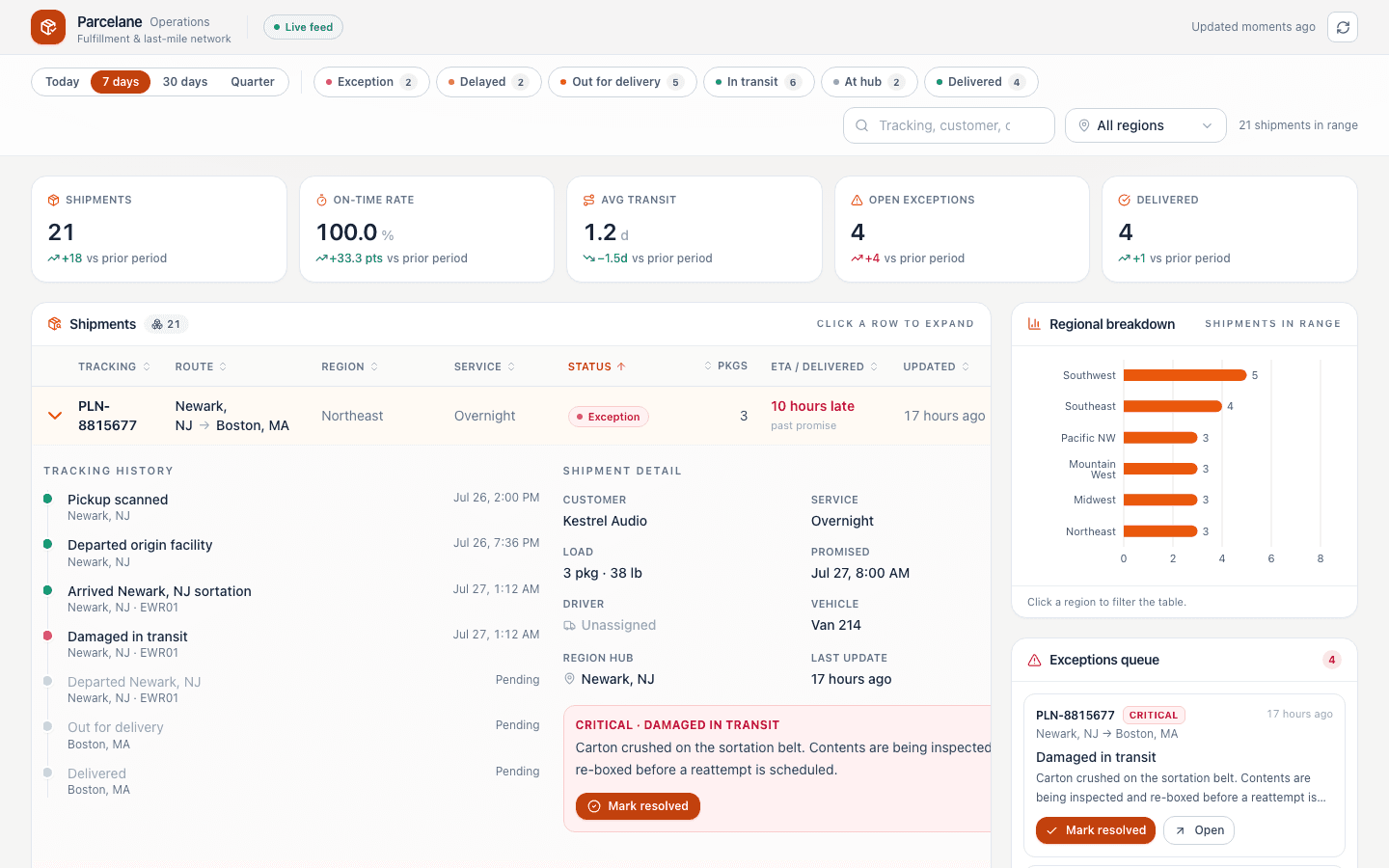Click the Regional breakdown bar chart icon
The height and width of the screenshot is (868, 1389).
pyautogui.click(x=1034, y=324)
